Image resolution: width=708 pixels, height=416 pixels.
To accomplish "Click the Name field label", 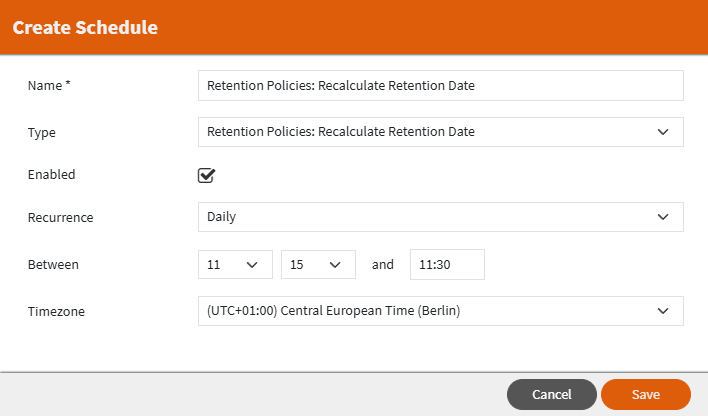I will click(48, 86).
